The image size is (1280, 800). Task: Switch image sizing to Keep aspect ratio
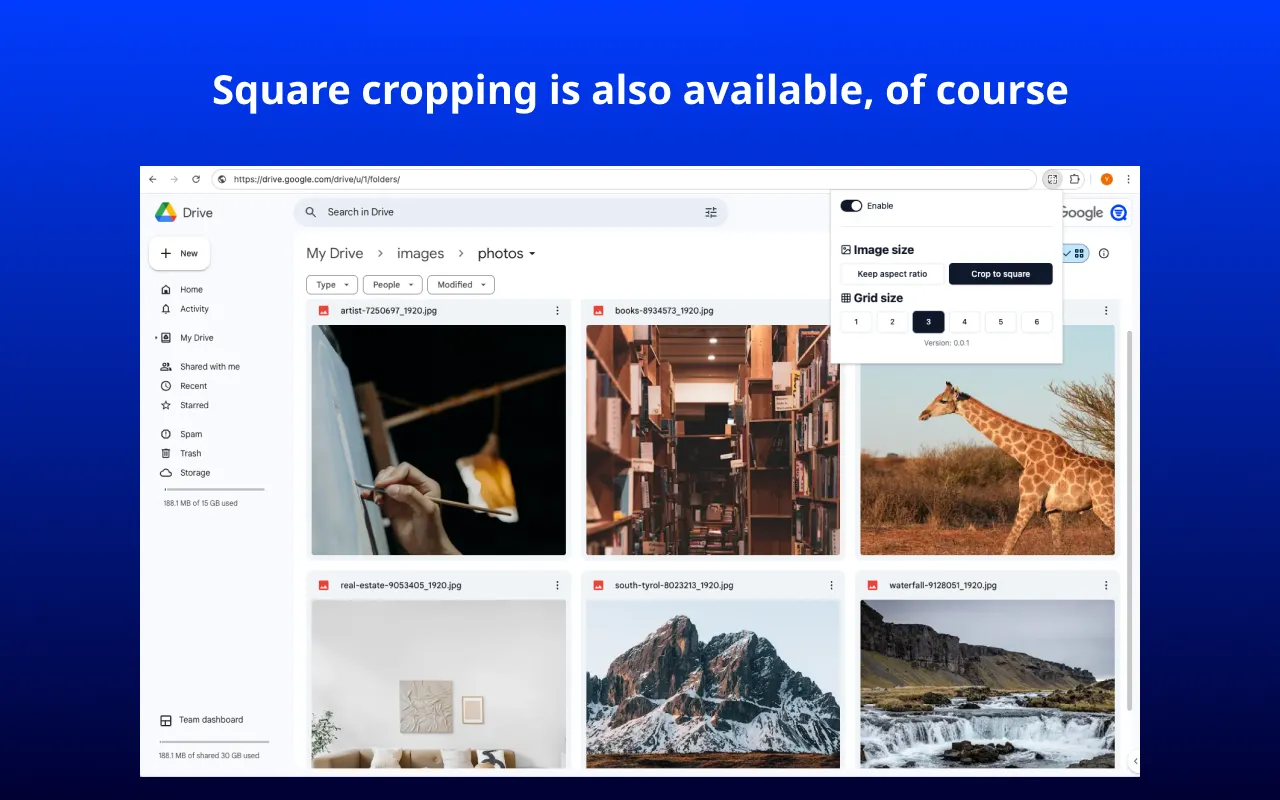coord(892,273)
